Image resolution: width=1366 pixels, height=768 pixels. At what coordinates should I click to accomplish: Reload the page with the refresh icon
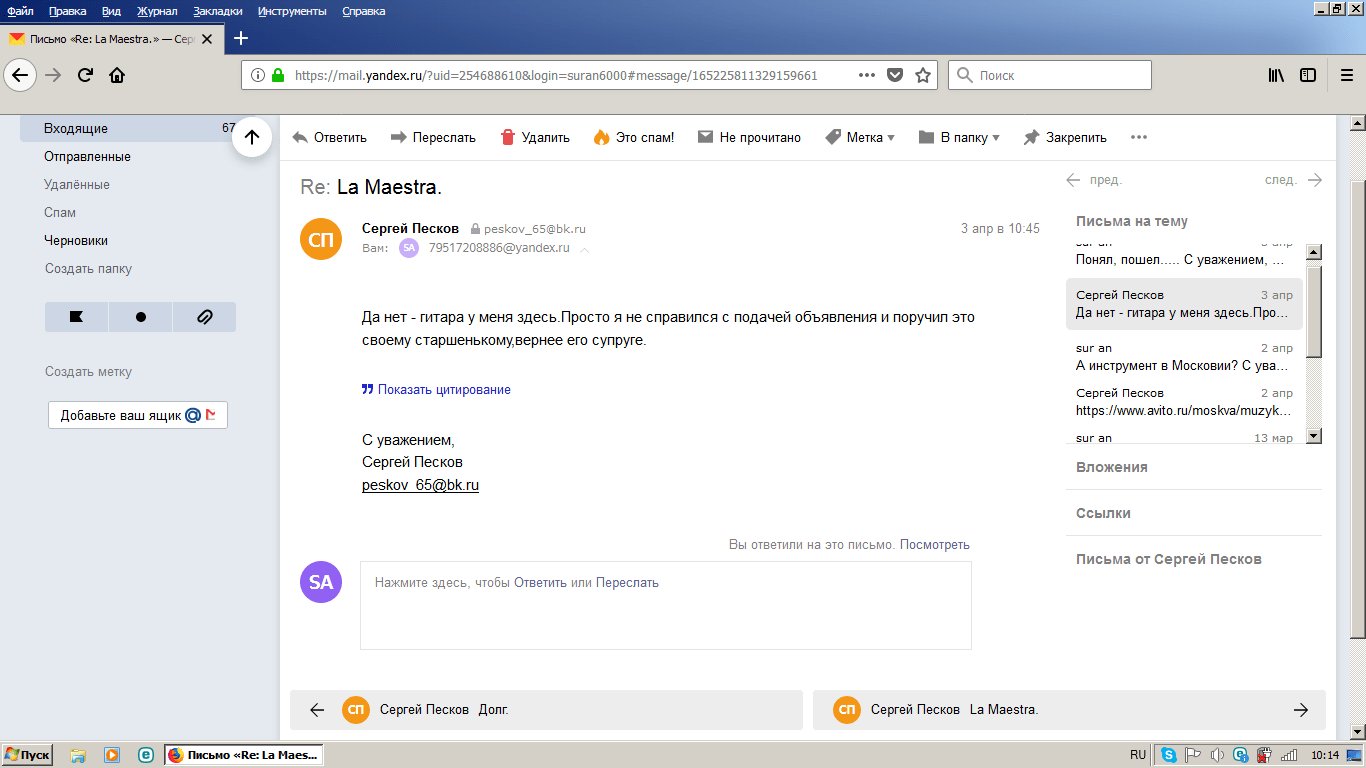tap(85, 75)
